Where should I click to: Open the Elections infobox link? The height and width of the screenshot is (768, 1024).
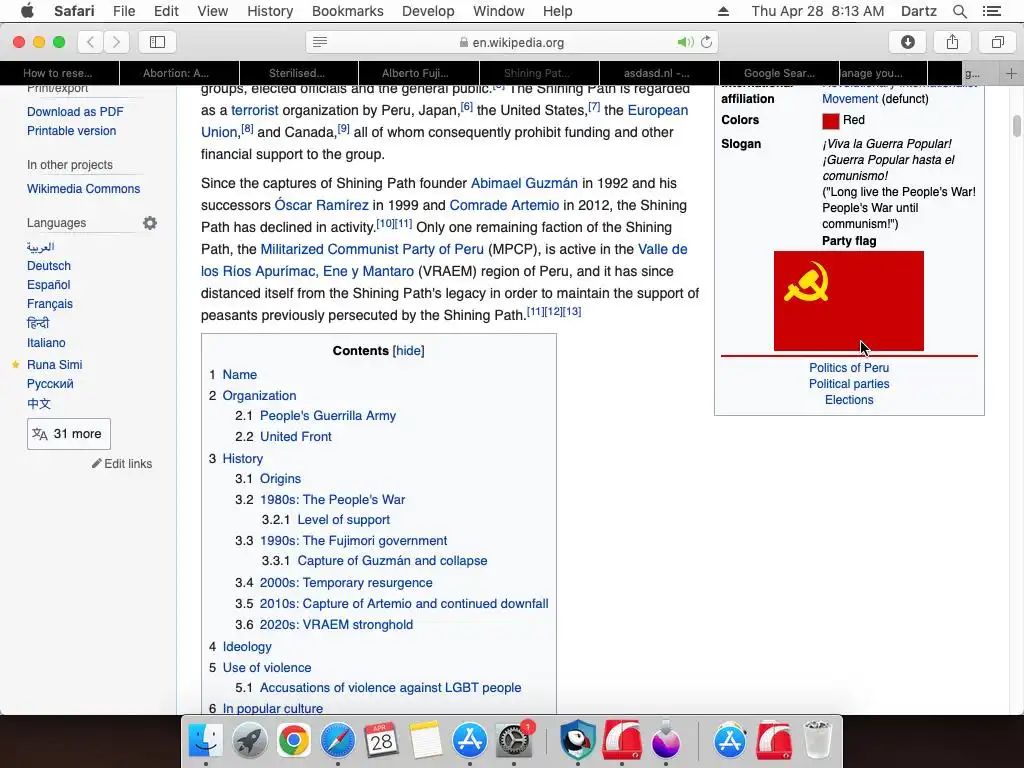pyautogui.click(x=849, y=400)
